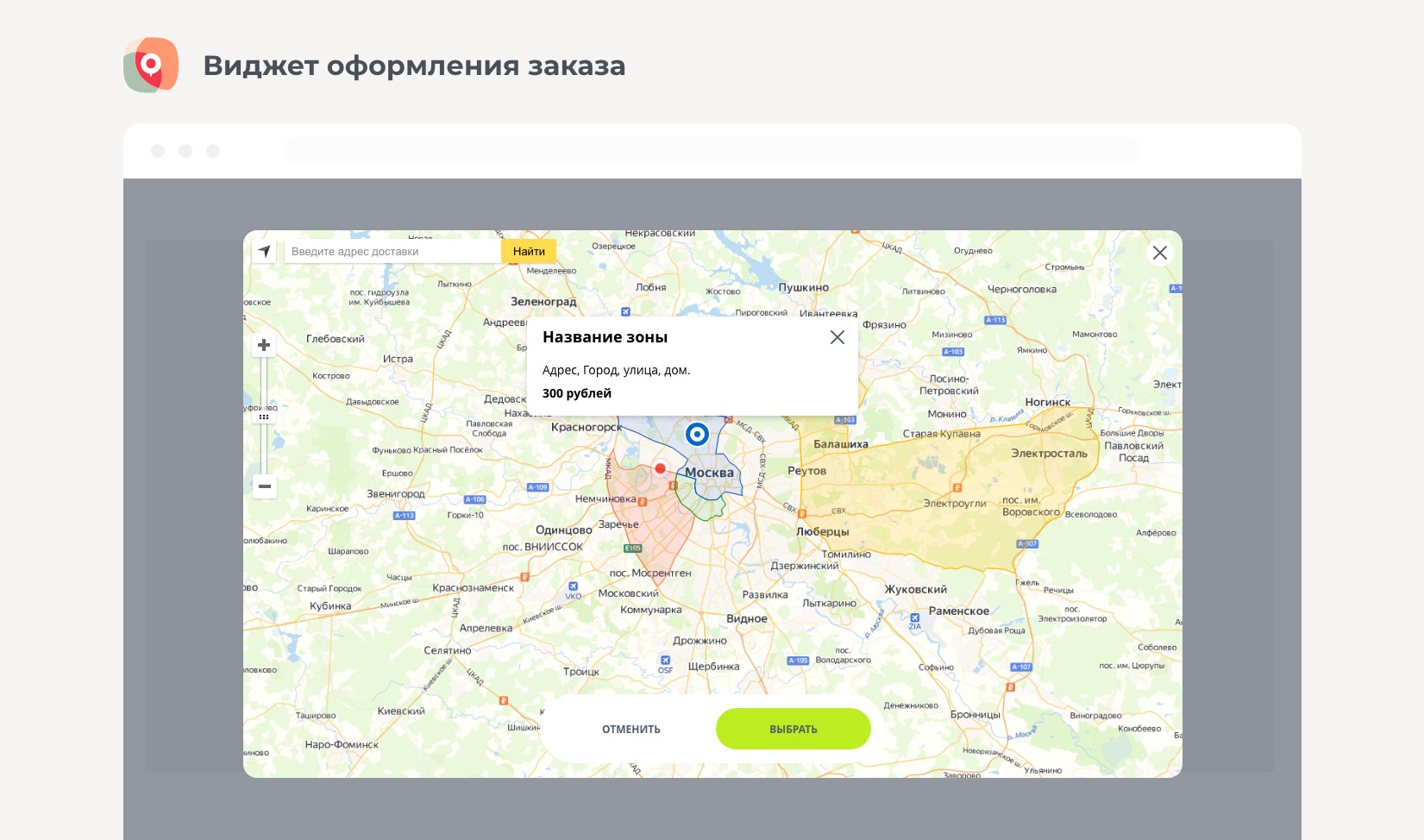Click the geolocation arrow icon
The image size is (1424, 840).
264,251
